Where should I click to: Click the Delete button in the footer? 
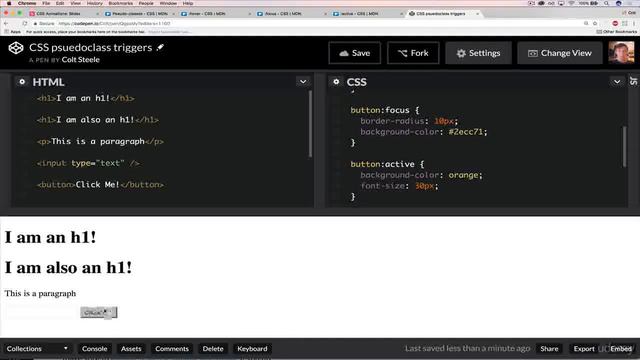point(213,349)
